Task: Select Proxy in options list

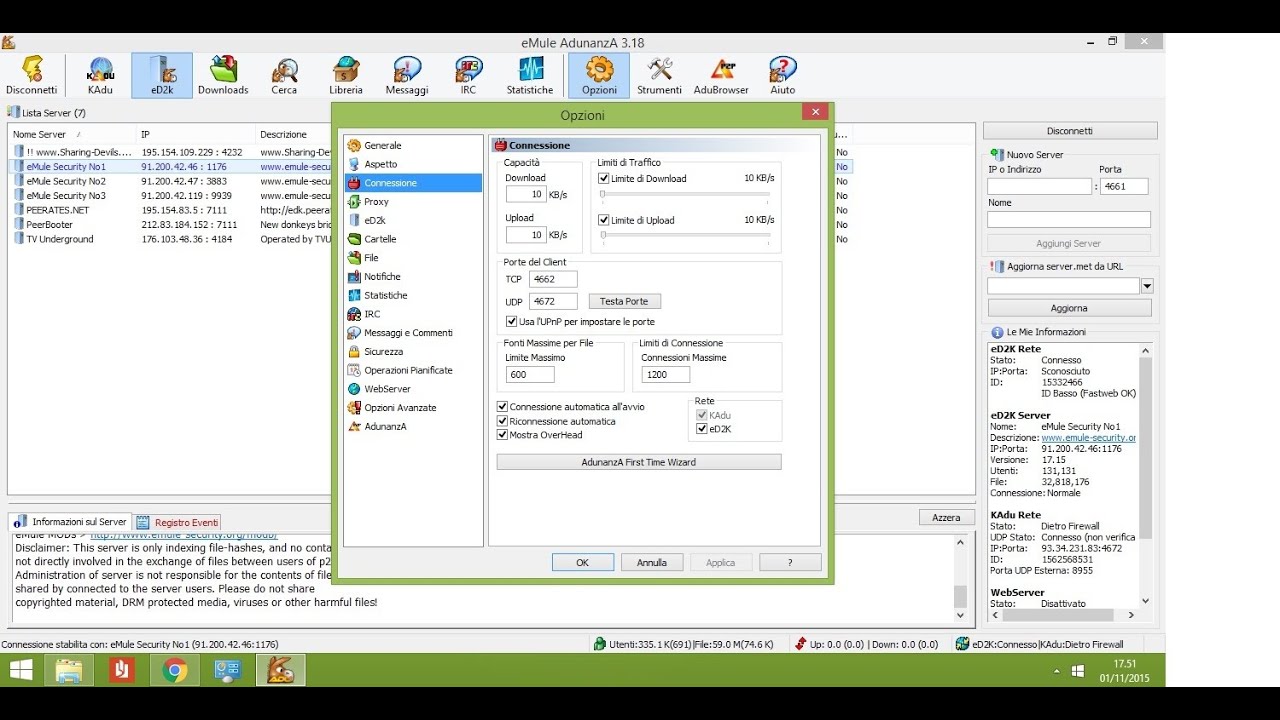Action: (376, 202)
